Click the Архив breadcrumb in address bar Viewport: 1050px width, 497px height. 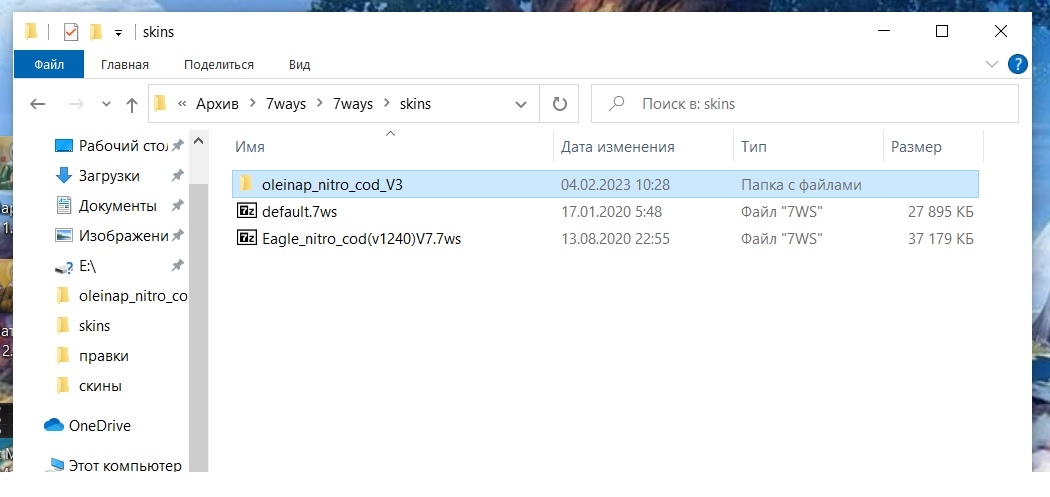219,104
